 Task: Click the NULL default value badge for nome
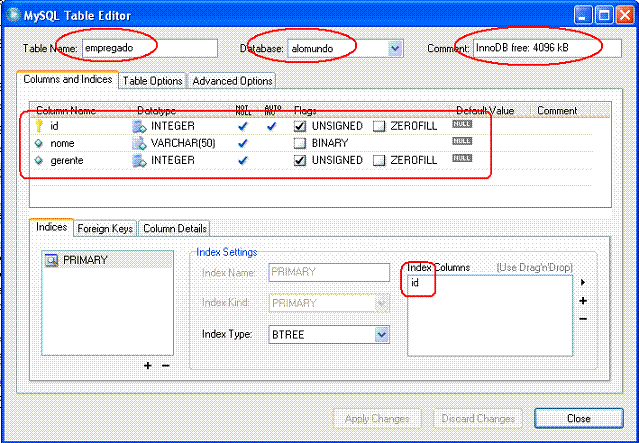pyautogui.click(x=462, y=141)
